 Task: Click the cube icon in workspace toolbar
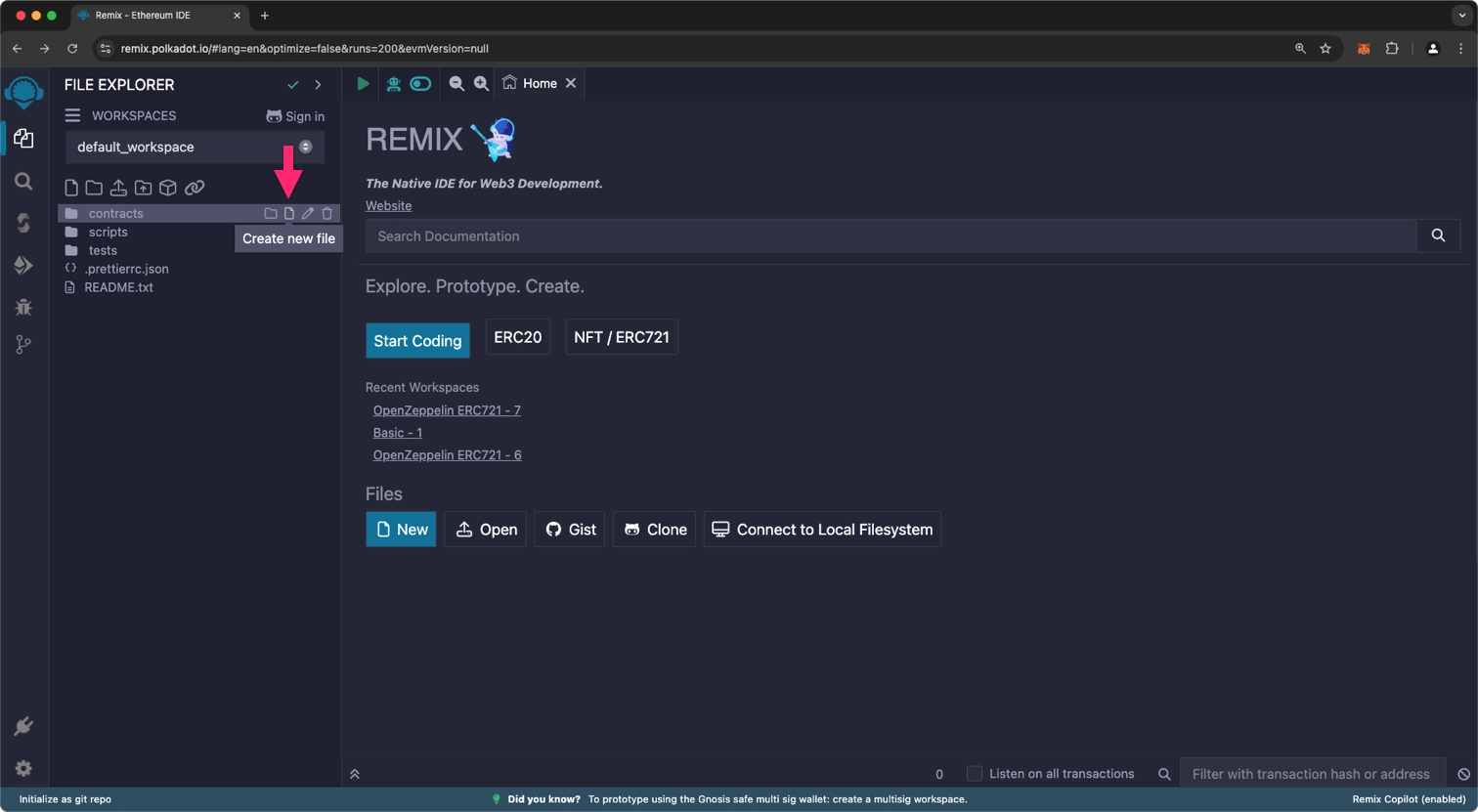[168, 188]
